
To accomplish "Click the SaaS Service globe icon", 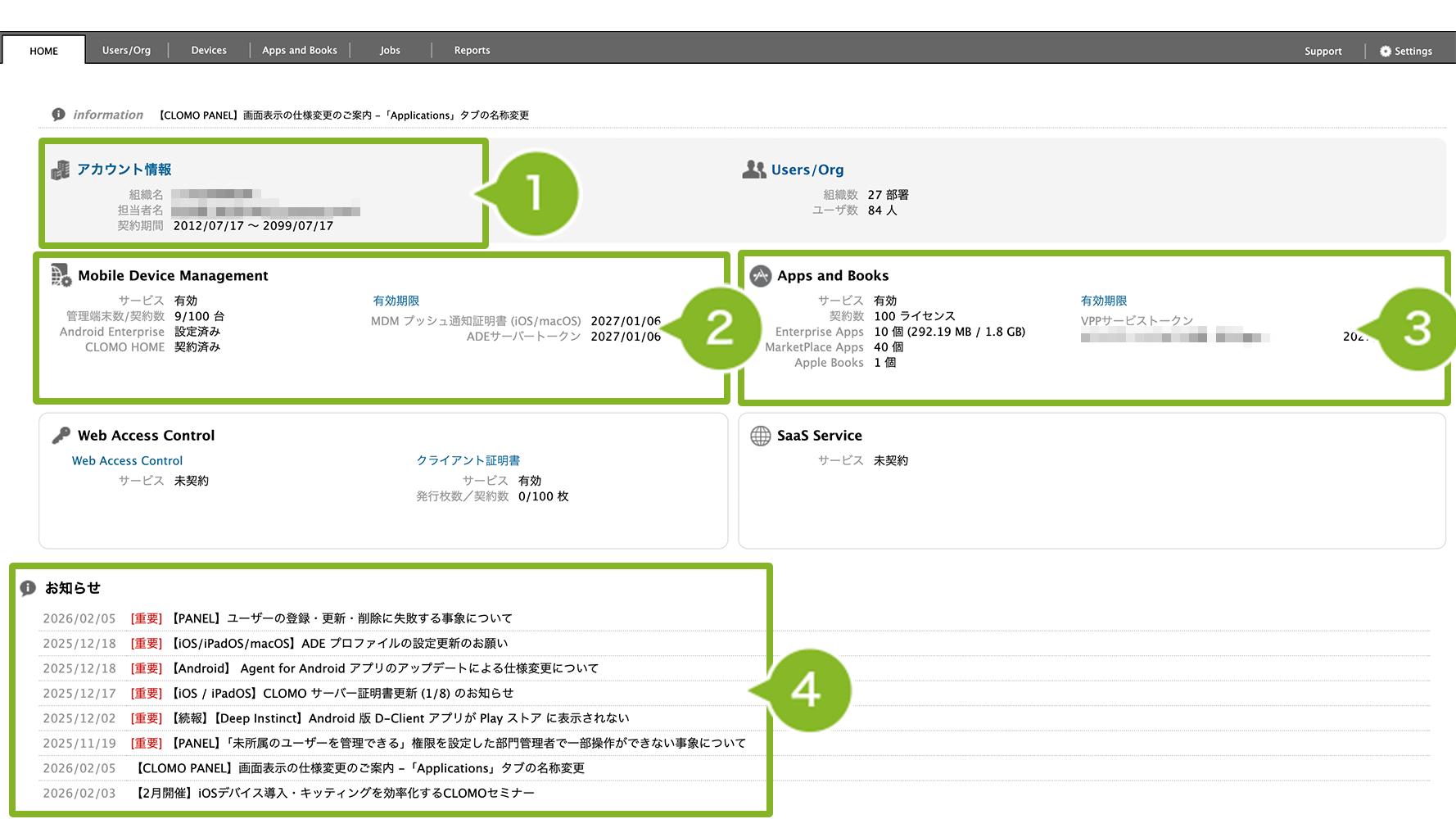I will tap(761, 436).
